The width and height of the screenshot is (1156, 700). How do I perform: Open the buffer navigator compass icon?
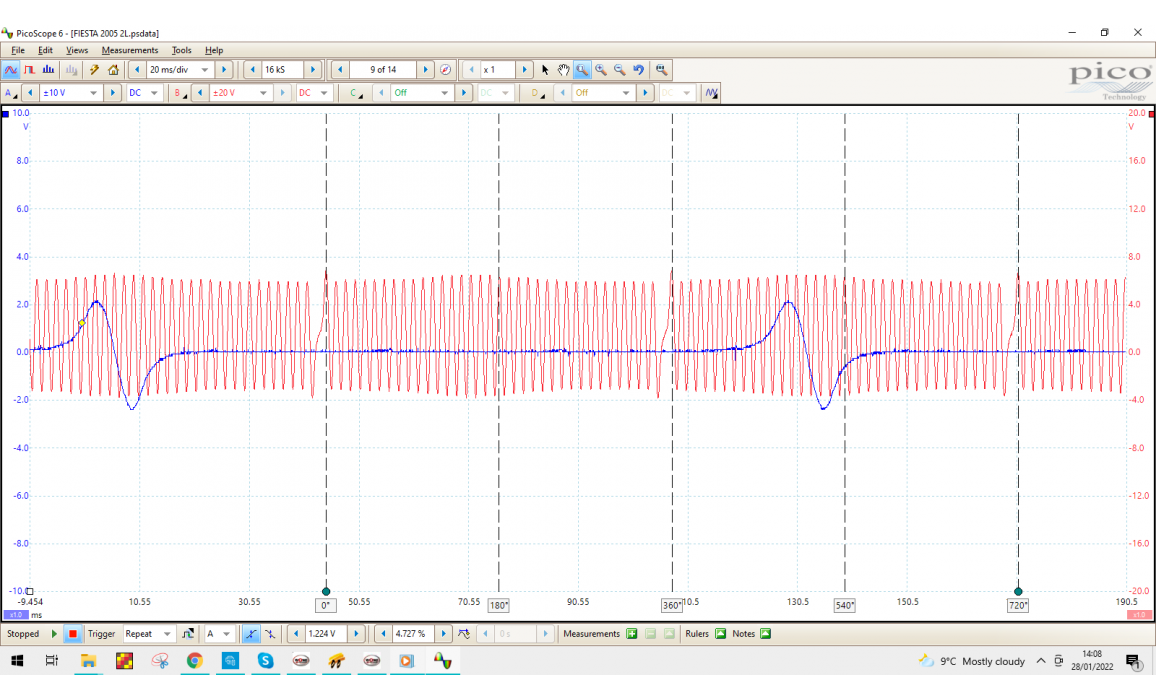(x=445, y=70)
